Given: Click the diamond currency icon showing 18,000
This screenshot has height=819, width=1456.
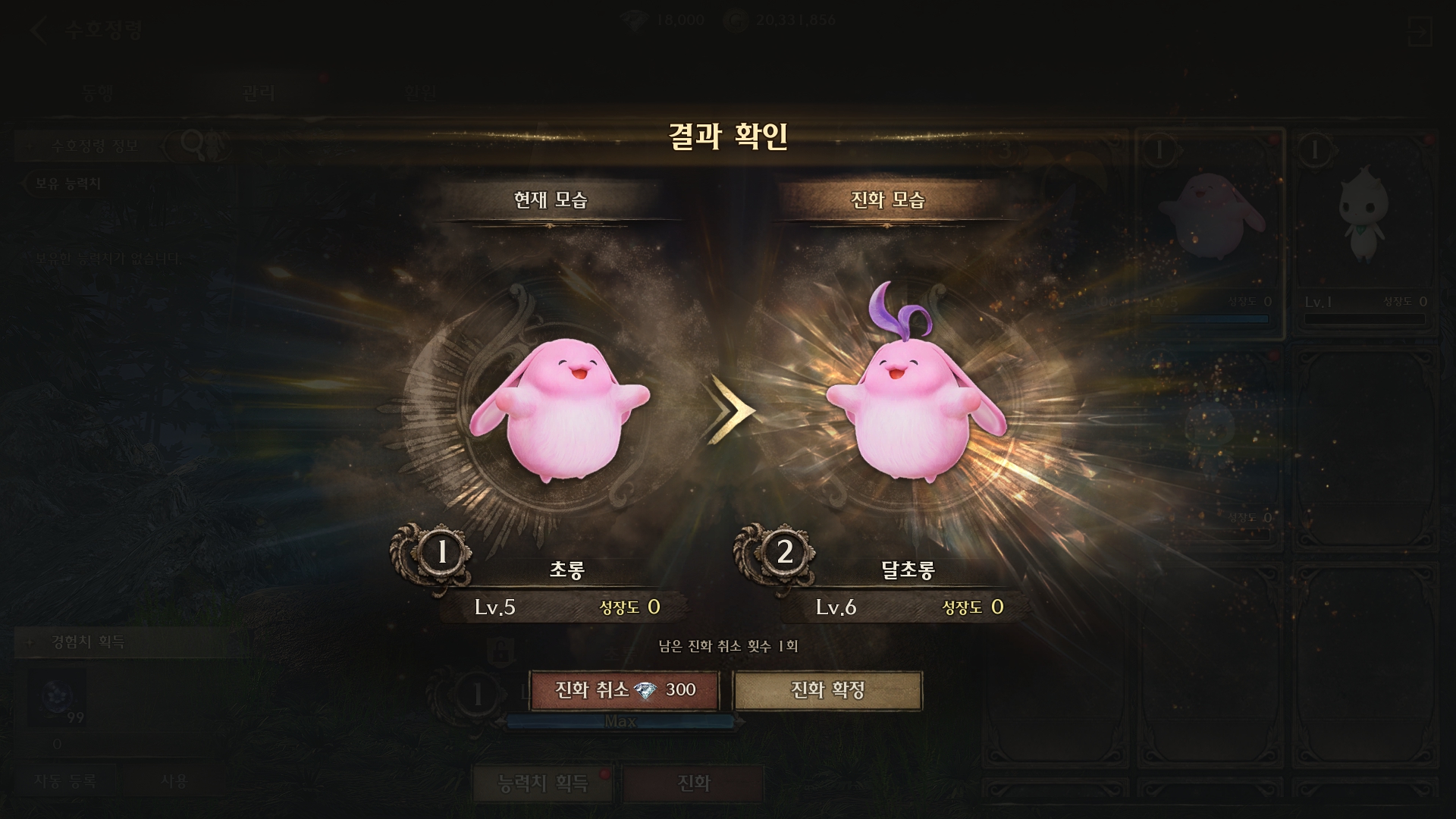Looking at the screenshot, I should point(634,20).
